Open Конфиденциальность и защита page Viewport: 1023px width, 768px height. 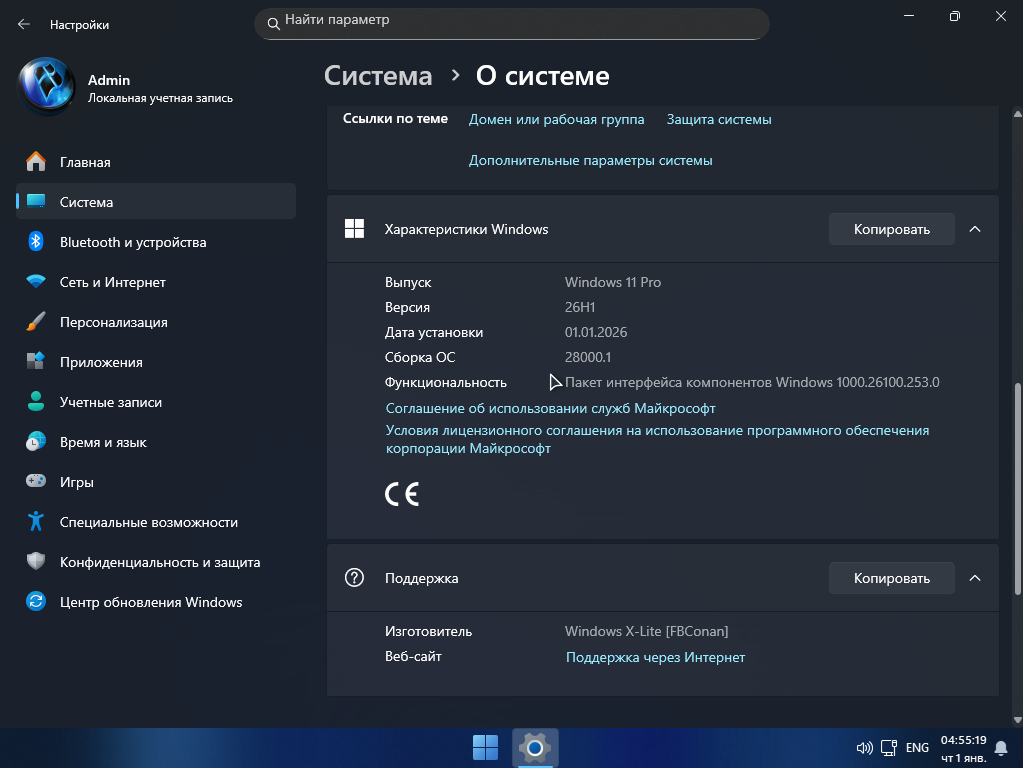coord(156,562)
